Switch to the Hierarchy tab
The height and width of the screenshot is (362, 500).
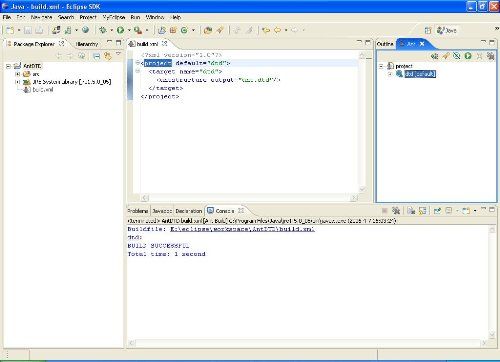click(87, 44)
